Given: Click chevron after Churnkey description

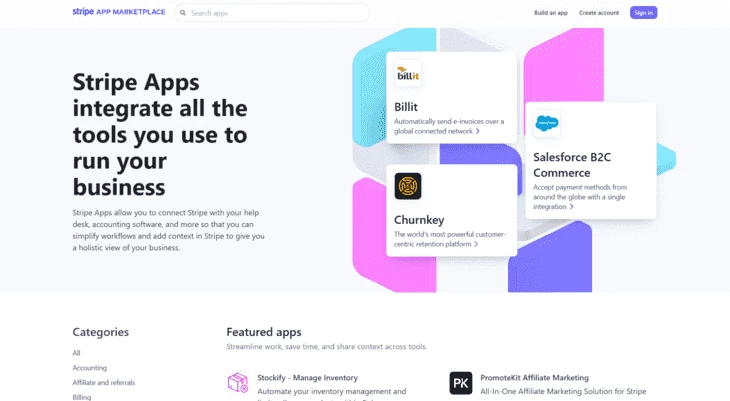Looking at the screenshot, I should point(476,244).
